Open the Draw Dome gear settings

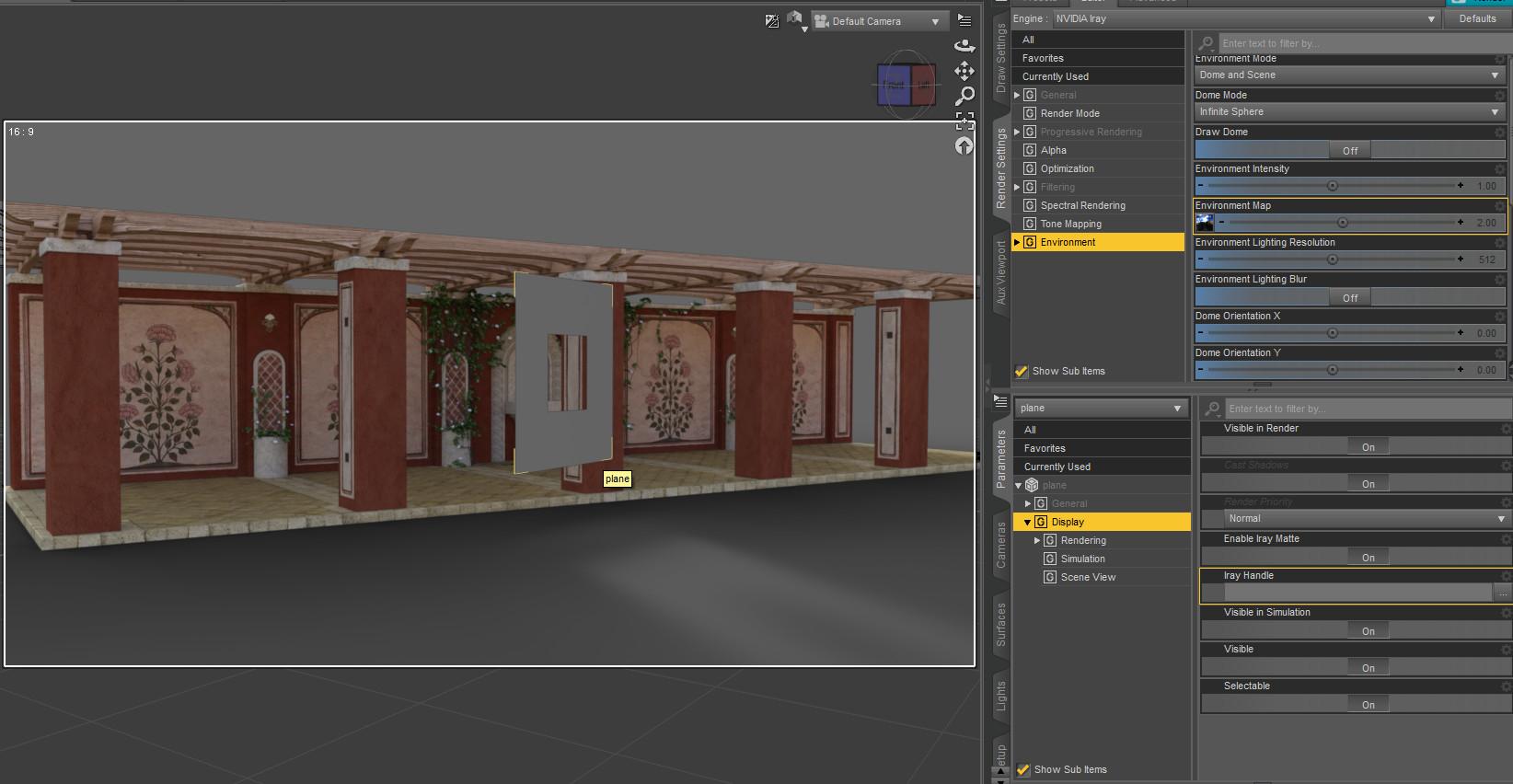coord(1499,133)
